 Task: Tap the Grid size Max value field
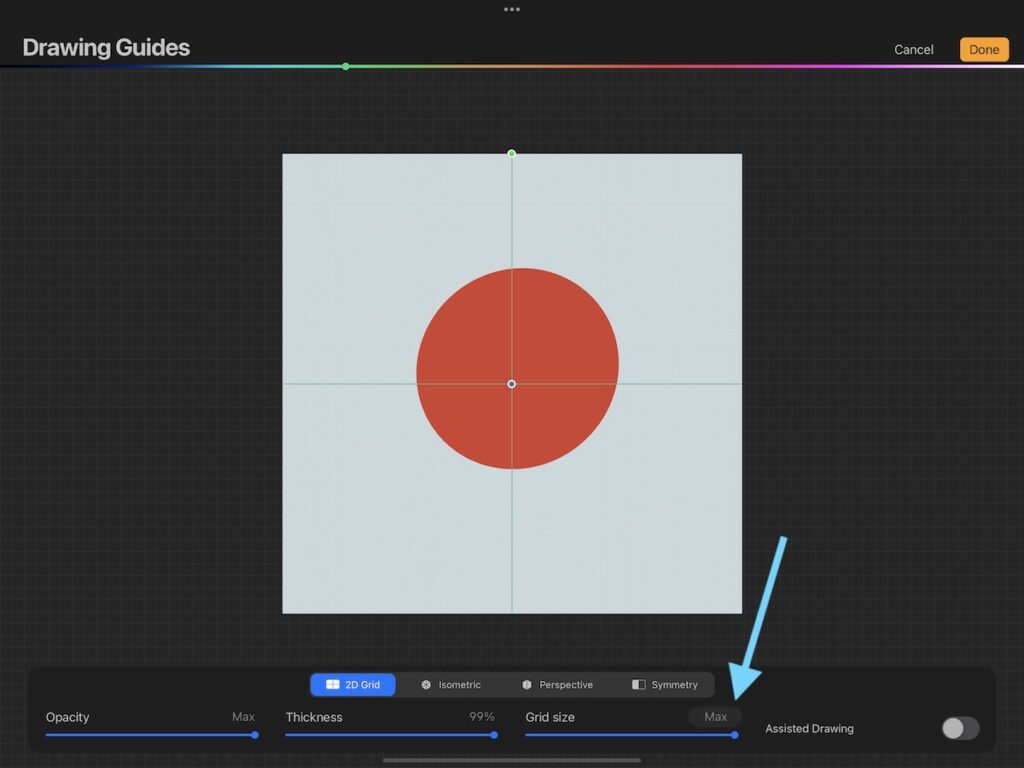coord(715,717)
